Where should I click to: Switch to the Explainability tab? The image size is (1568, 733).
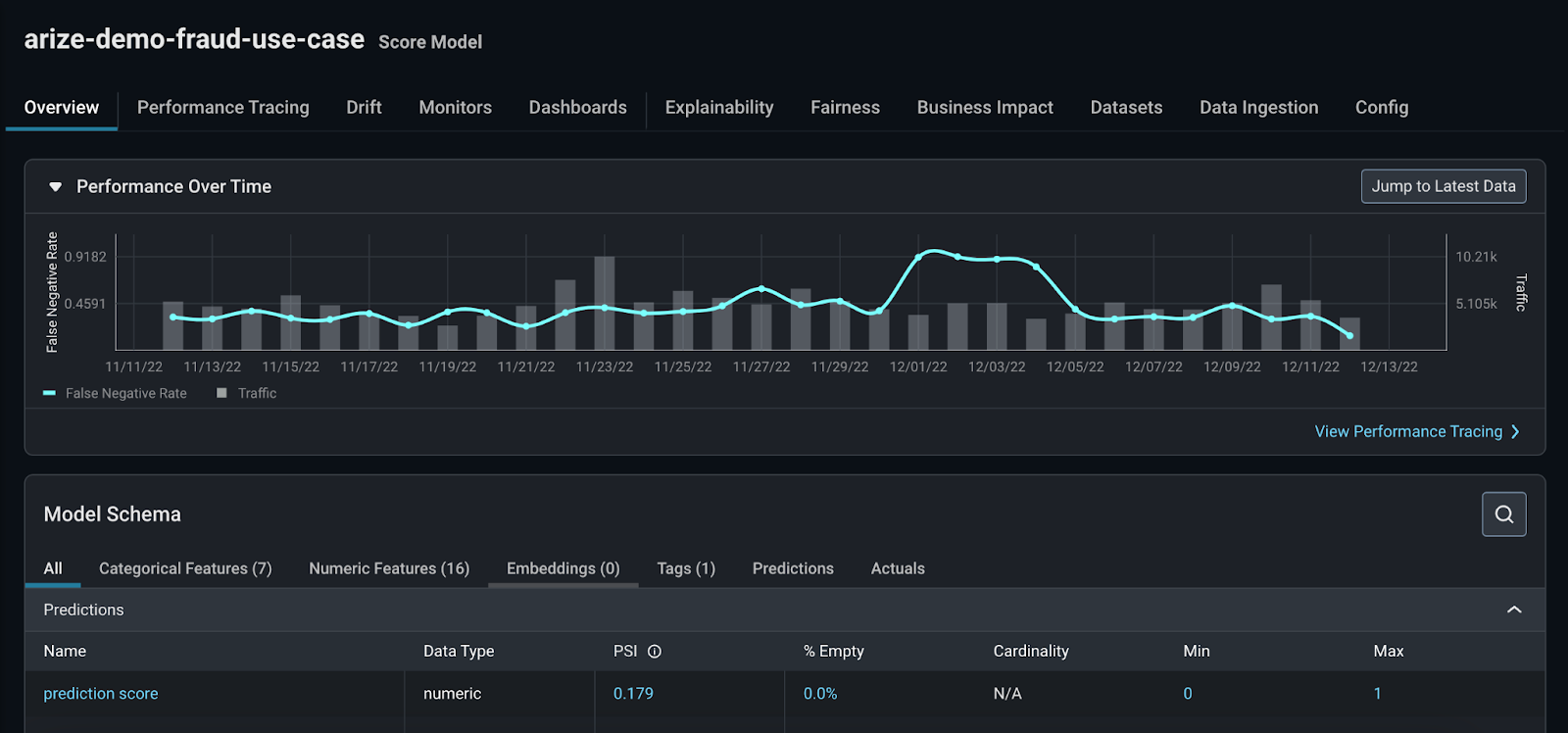[719, 108]
